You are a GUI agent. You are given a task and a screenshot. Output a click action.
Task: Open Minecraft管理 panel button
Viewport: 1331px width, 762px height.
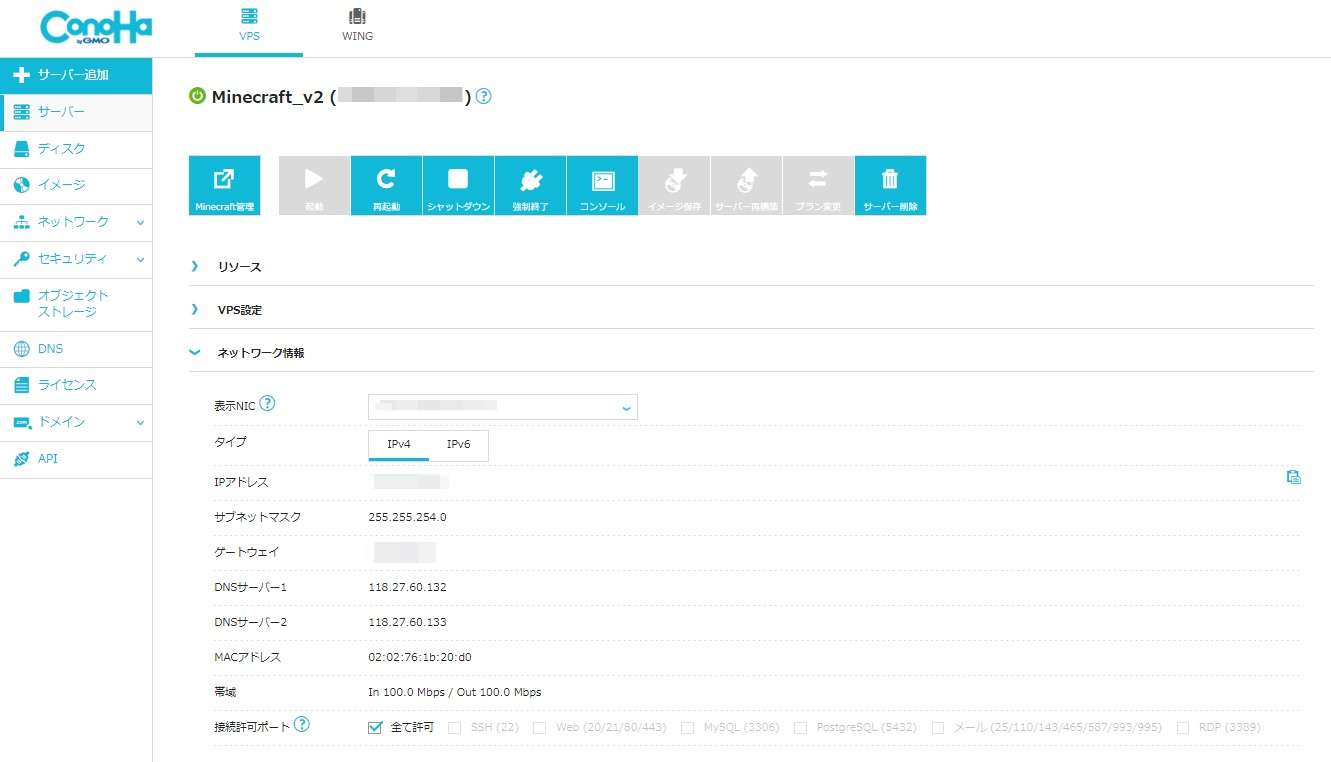point(224,185)
